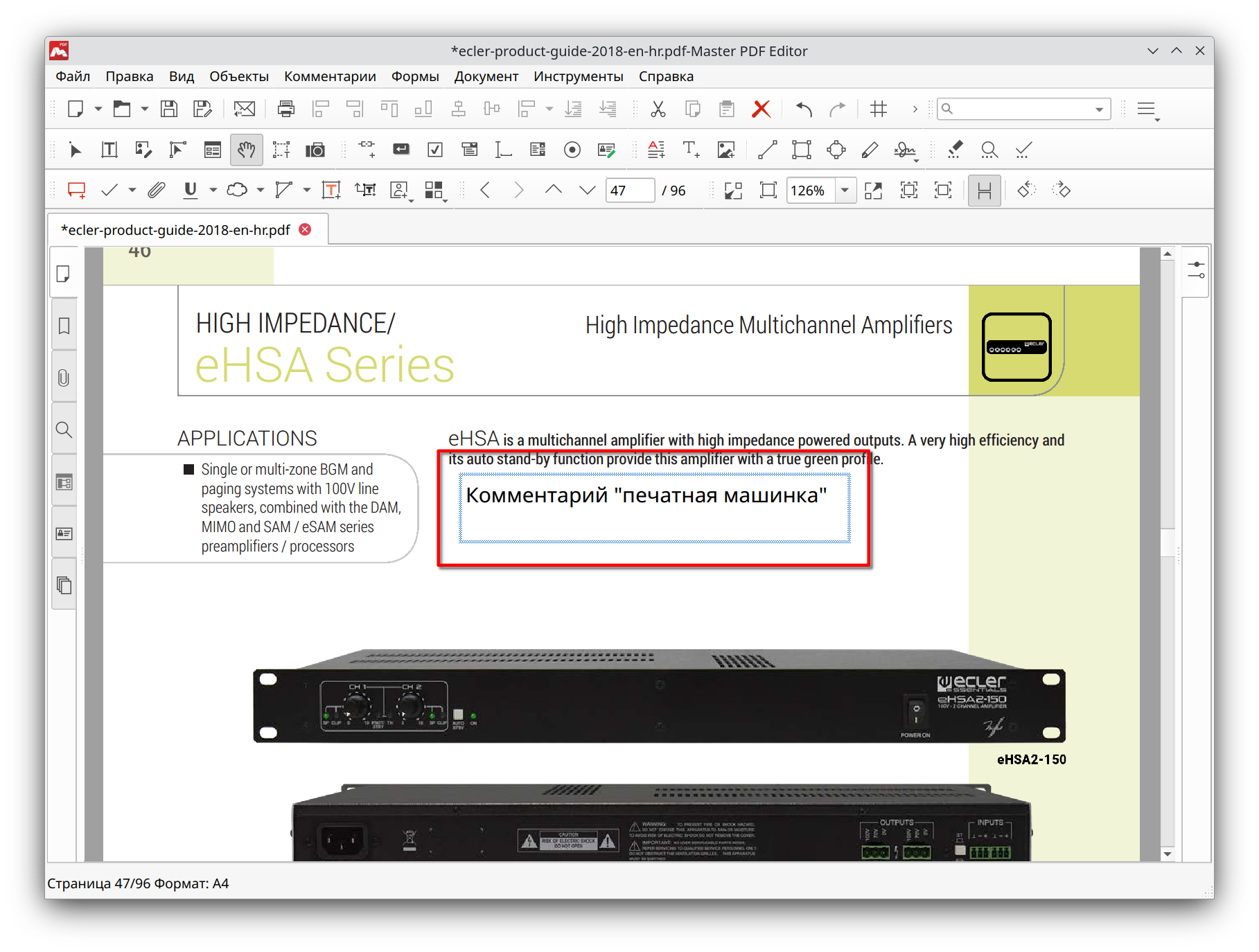This screenshot has width=1259, height=952.
Task: Open the Объекты menu
Action: [x=239, y=76]
